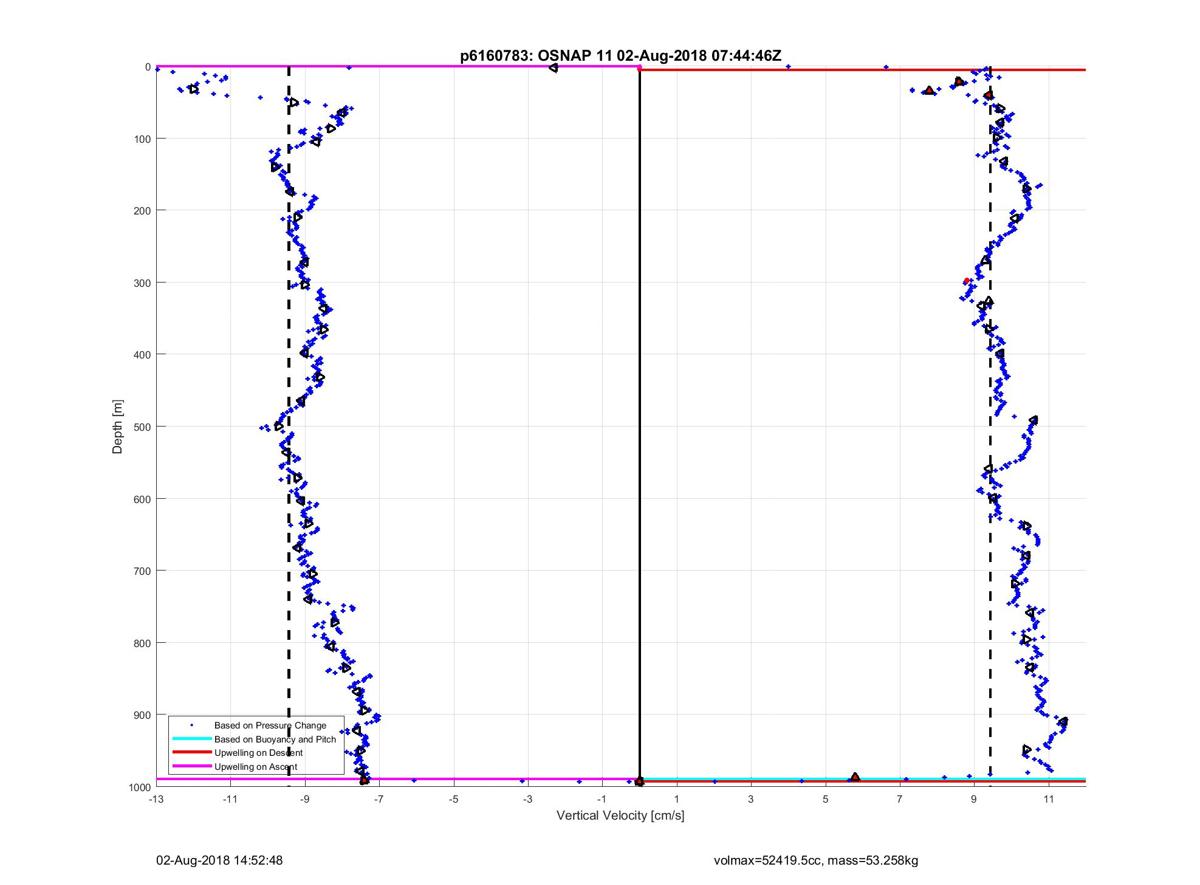Viewport: 1200px width, 885px height.
Task: Click x-axis tick label 7
Action: (900, 799)
